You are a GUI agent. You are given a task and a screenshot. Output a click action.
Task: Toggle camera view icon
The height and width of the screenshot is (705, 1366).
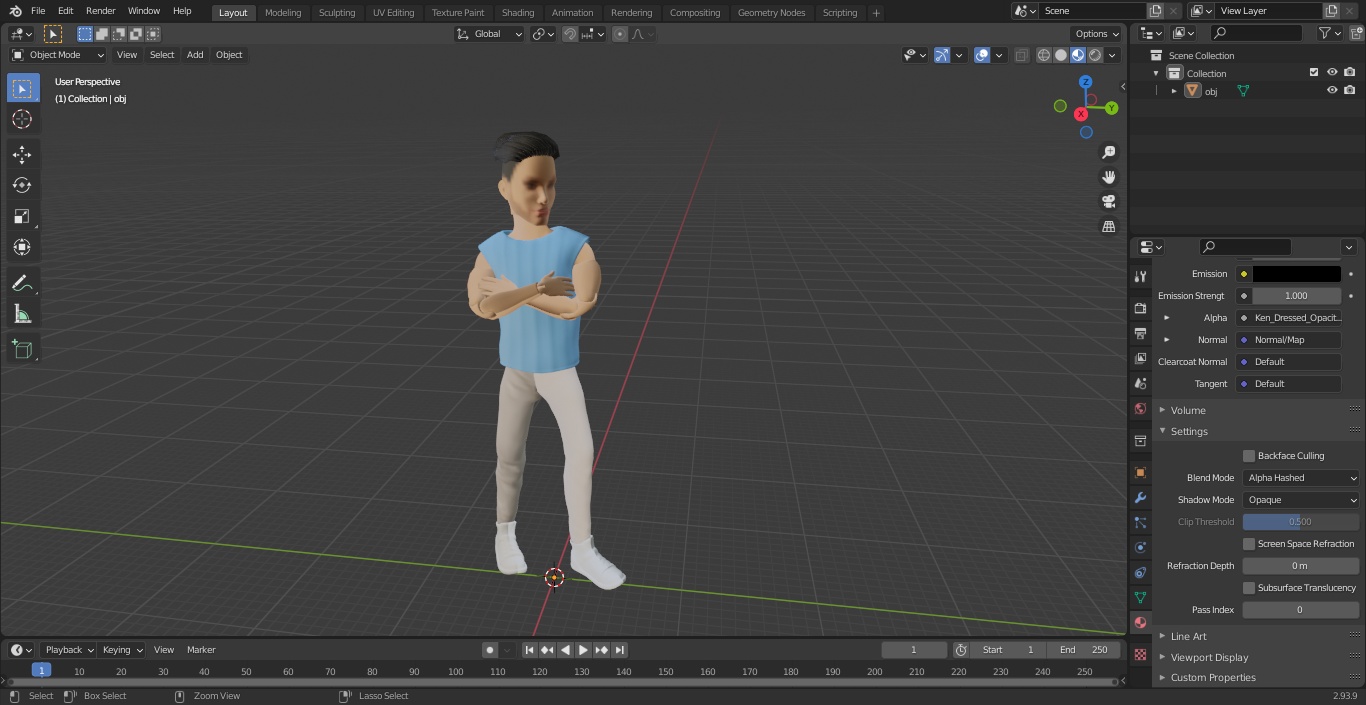pos(1108,202)
